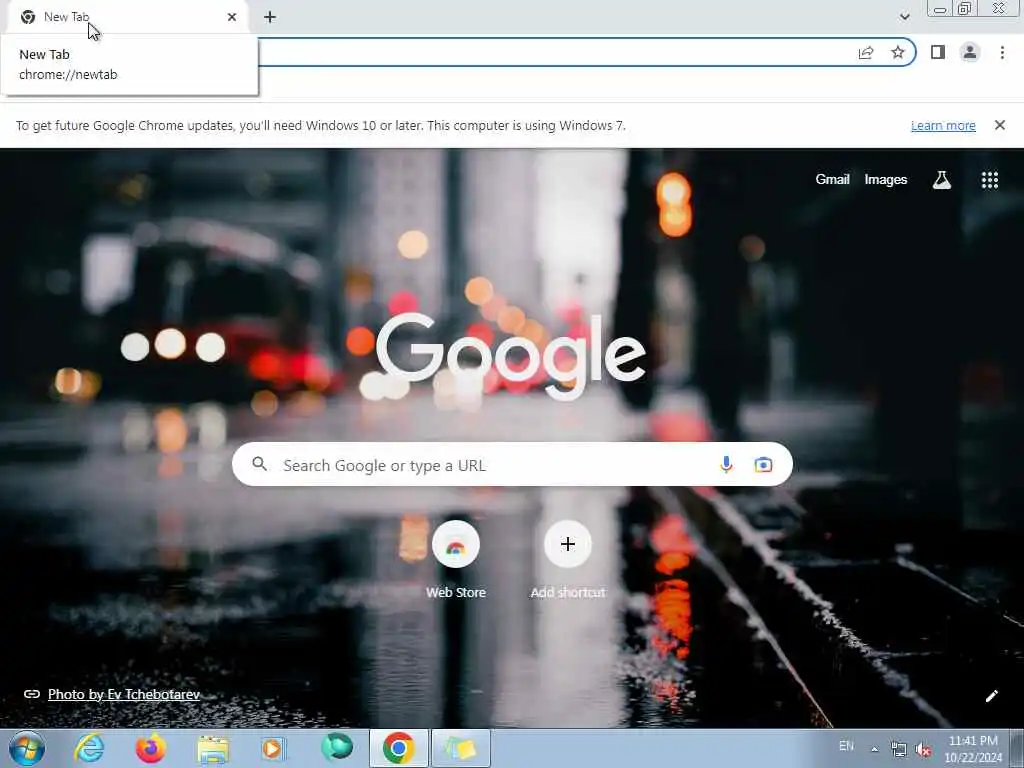Select the New Tab browser tab
The width and height of the screenshot is (1024, 768).
(127, 17)
